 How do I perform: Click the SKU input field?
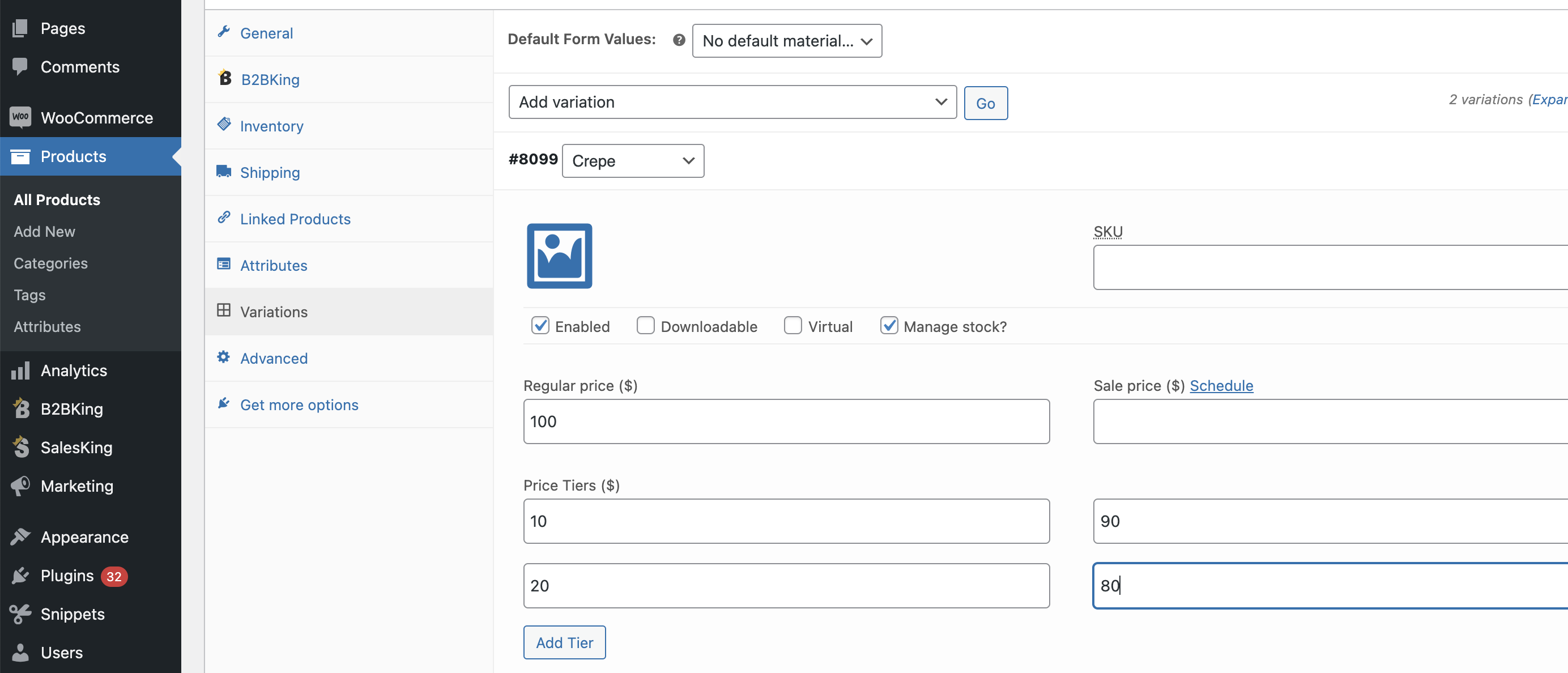[x=1330, y=267]
